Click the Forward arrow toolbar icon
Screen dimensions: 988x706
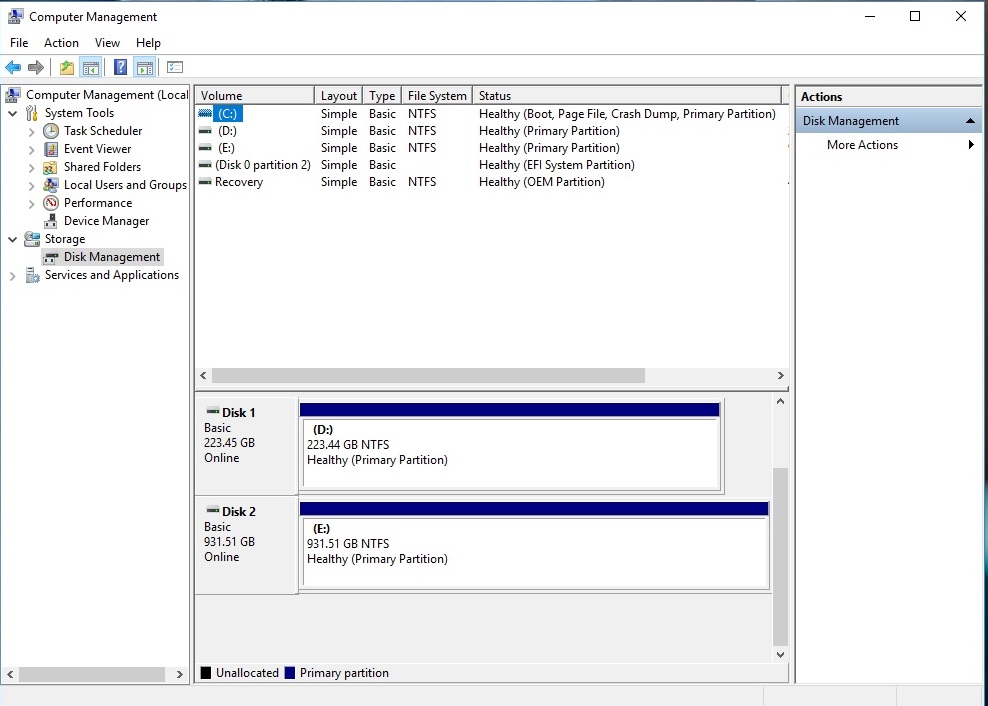tap(36, 67)
